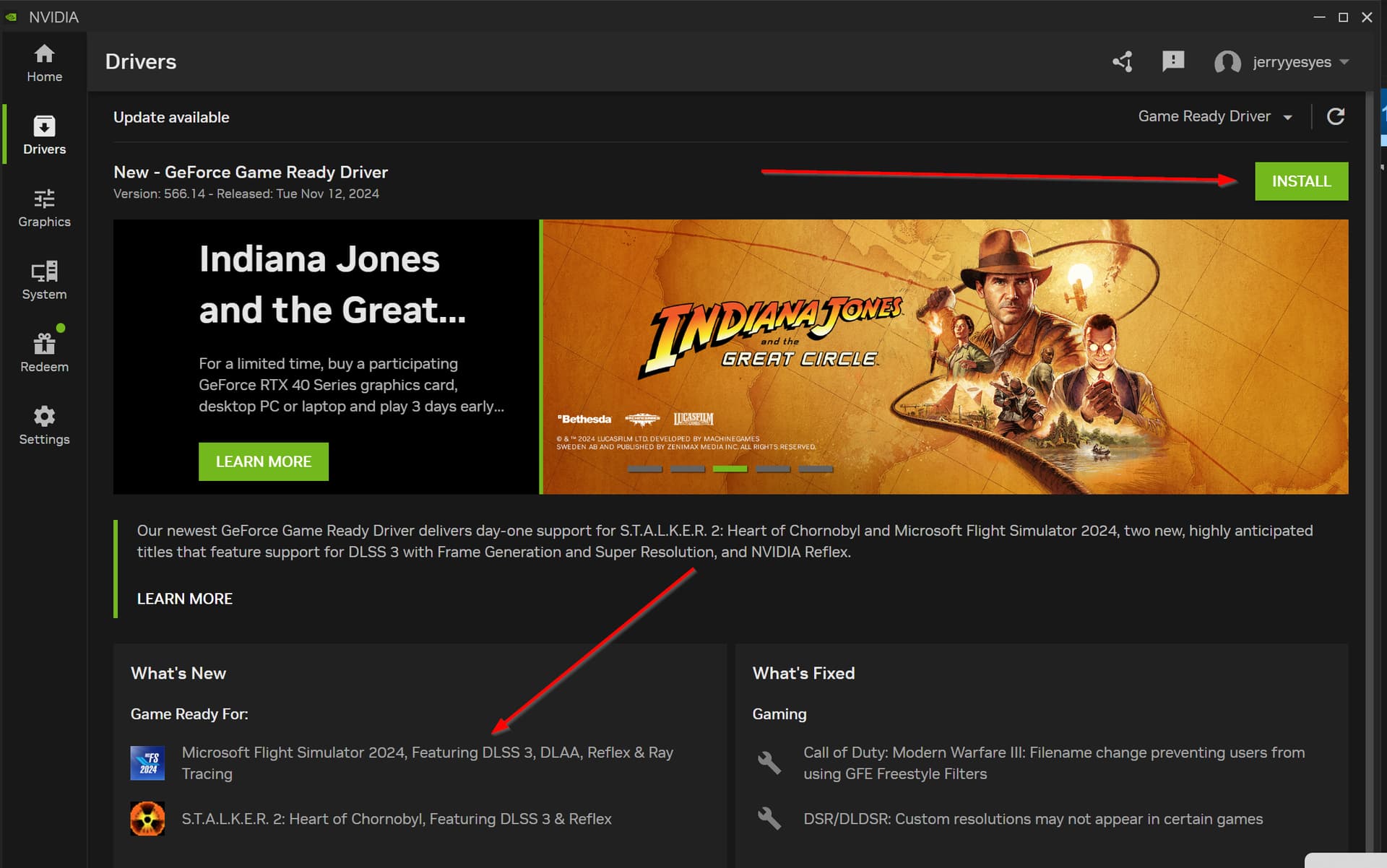This screenshot has height=868, width=1387.
Task: Select the Drivers sidebar icon
Action: tap(44, 134)
